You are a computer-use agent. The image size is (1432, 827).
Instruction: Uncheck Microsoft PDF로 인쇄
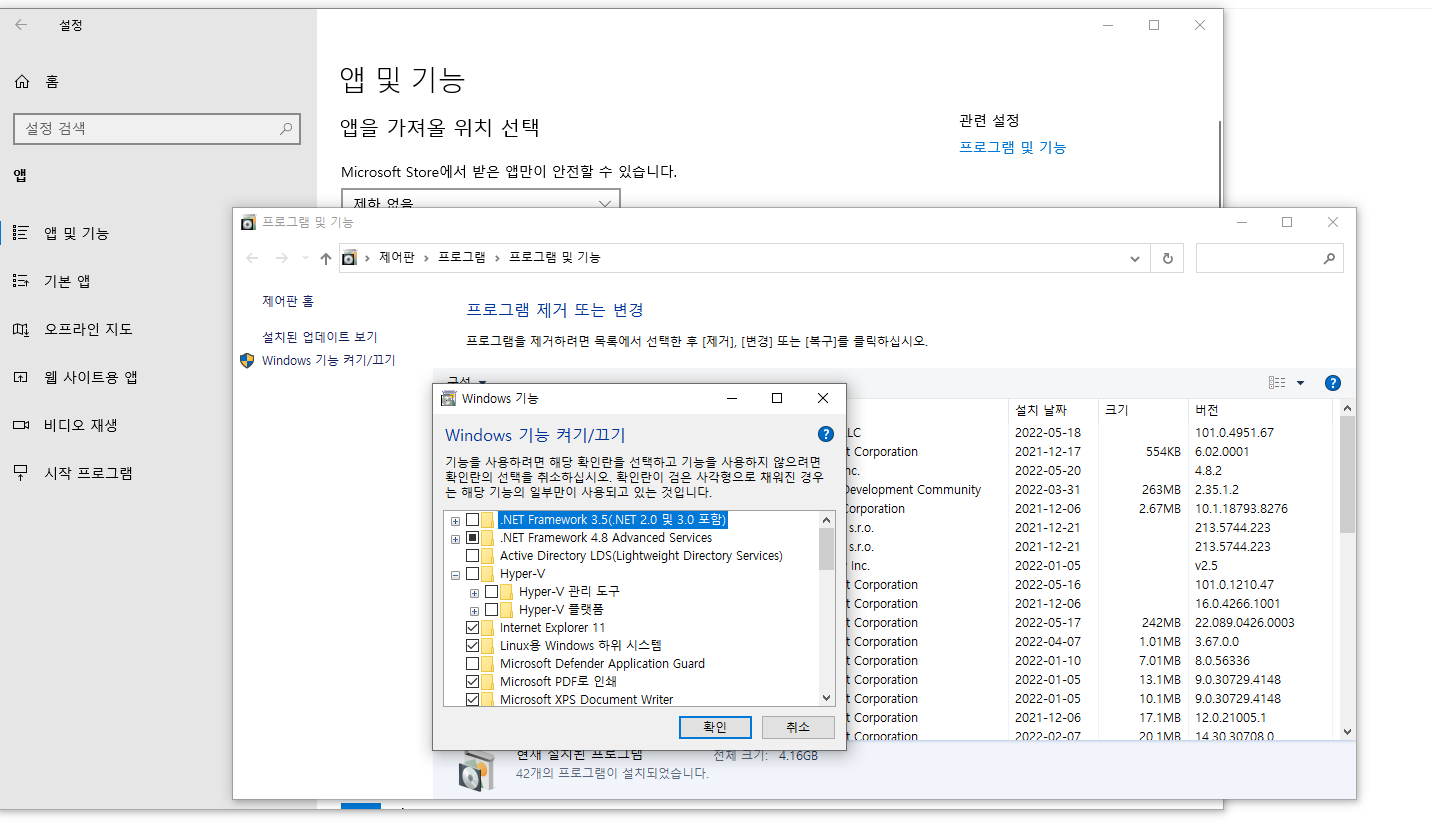[x=472, y=682]
